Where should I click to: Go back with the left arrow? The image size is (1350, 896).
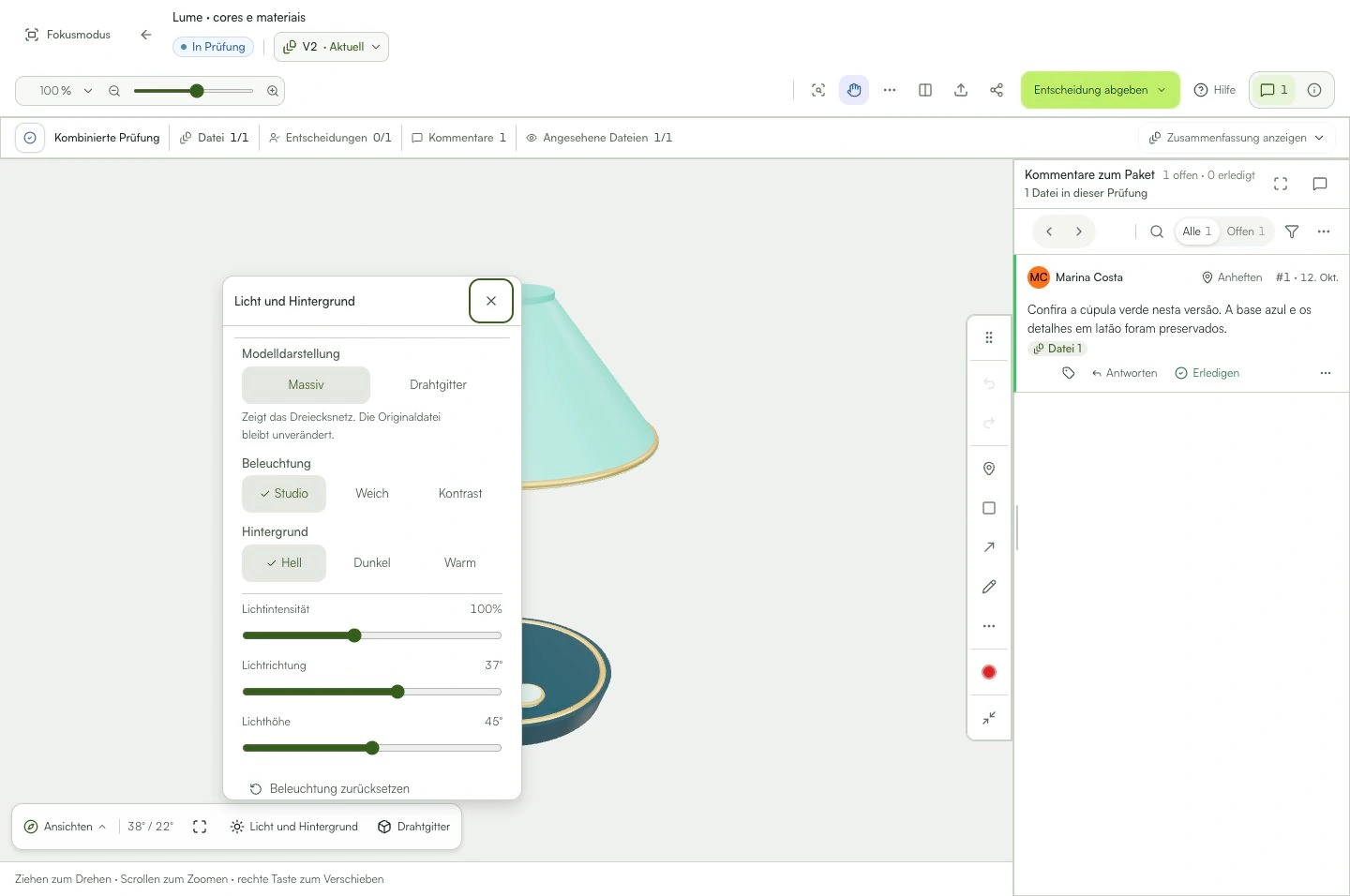(x=146, y=35)
